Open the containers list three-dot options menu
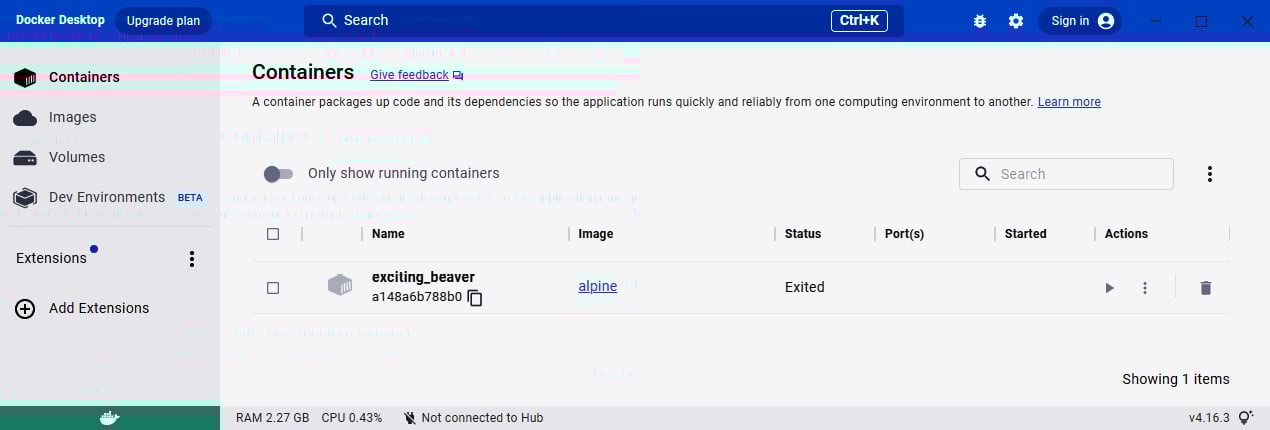This screenshot has height=430, width=1270. point(1209,174)
